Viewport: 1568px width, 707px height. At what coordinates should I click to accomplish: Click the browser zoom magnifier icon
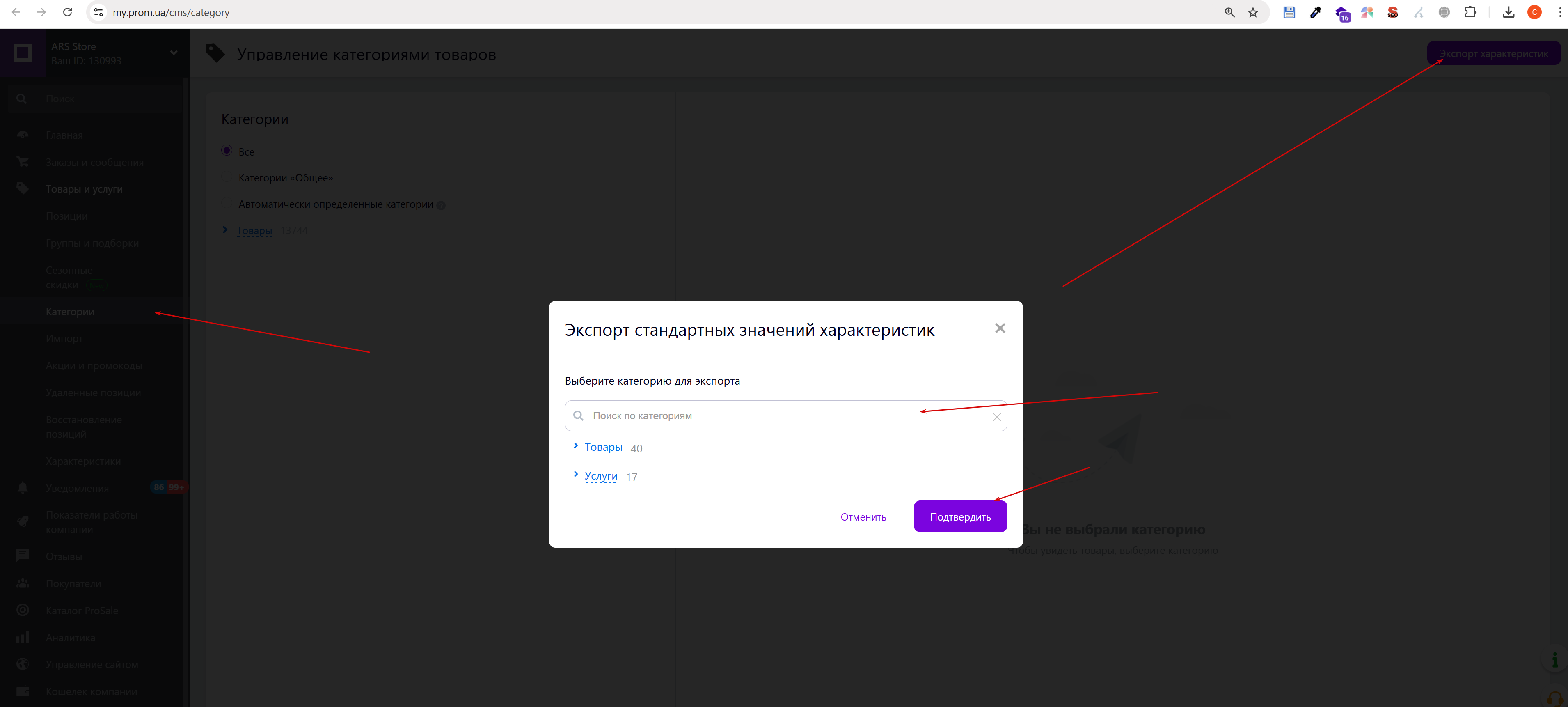1229,12
